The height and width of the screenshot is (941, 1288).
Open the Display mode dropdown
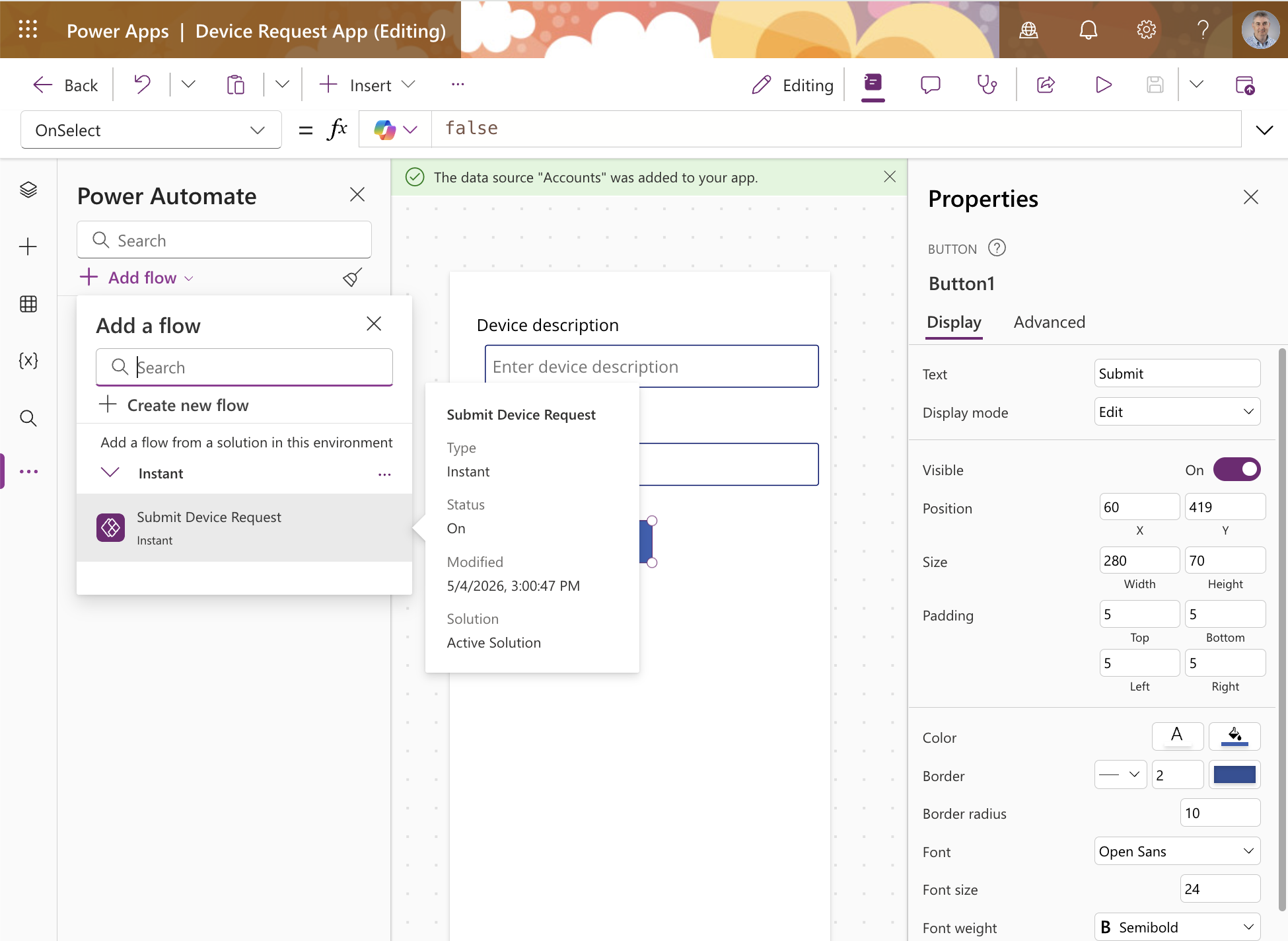[x=1177, y=412]
